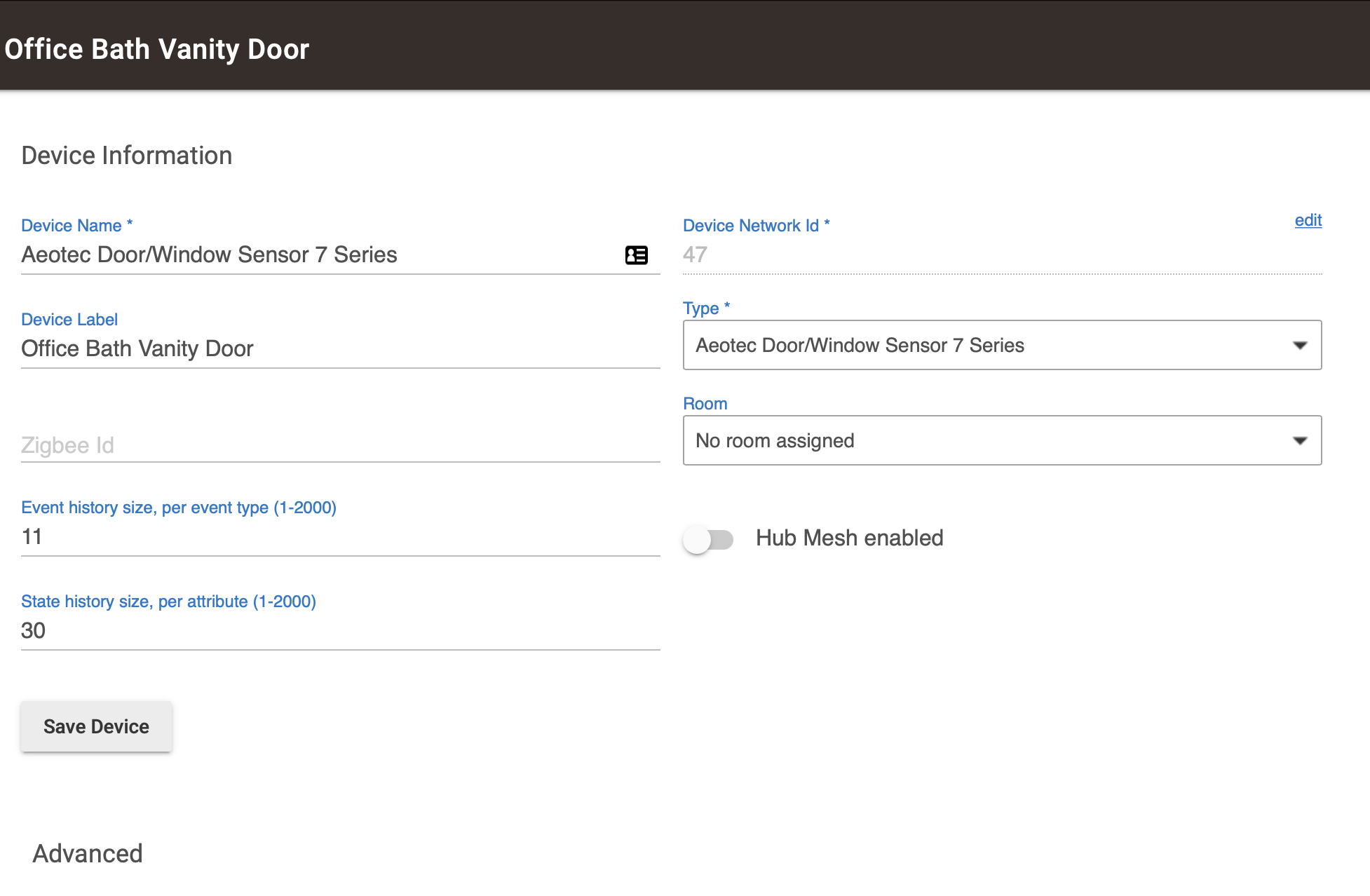The image size is (1370, 896).
Task: Click the Save Device button
Action: 96,726
